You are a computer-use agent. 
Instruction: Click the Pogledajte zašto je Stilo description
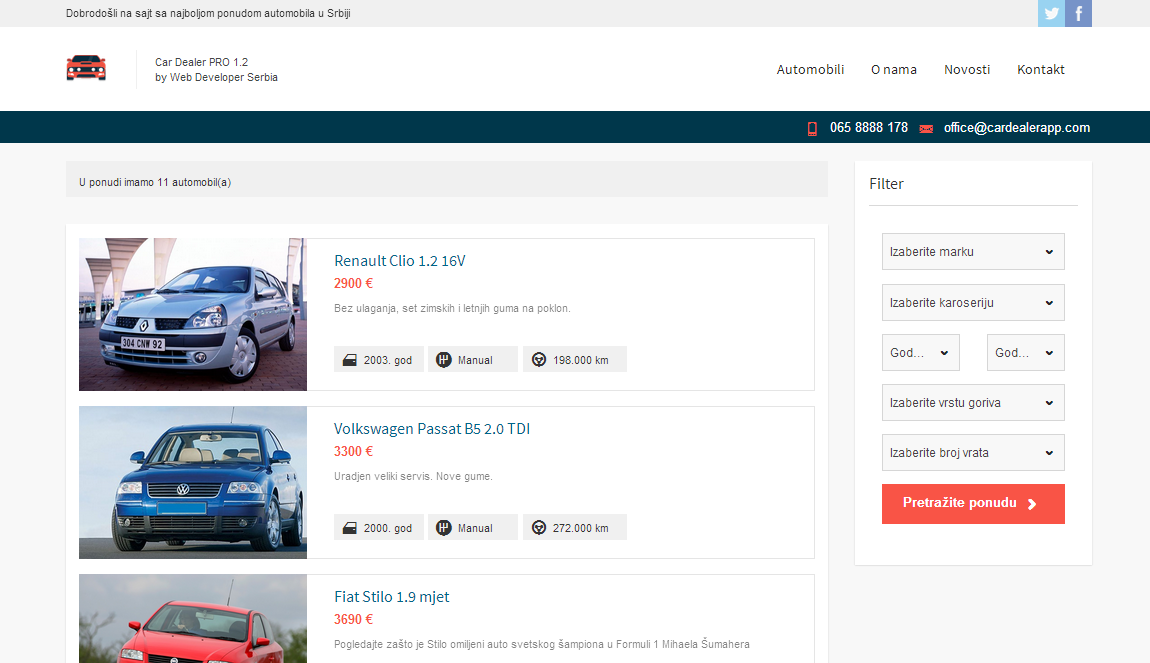tap(542, 645)
